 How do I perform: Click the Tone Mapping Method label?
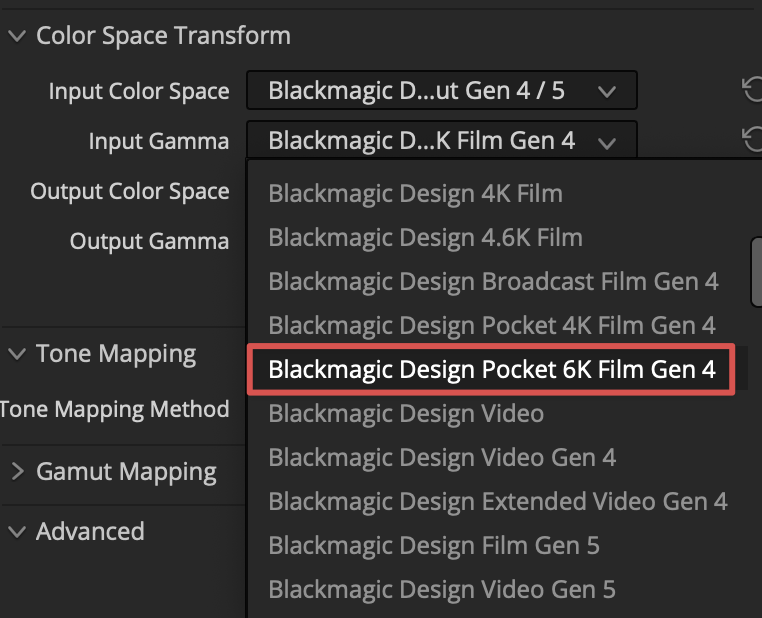(x=115, y=409)
